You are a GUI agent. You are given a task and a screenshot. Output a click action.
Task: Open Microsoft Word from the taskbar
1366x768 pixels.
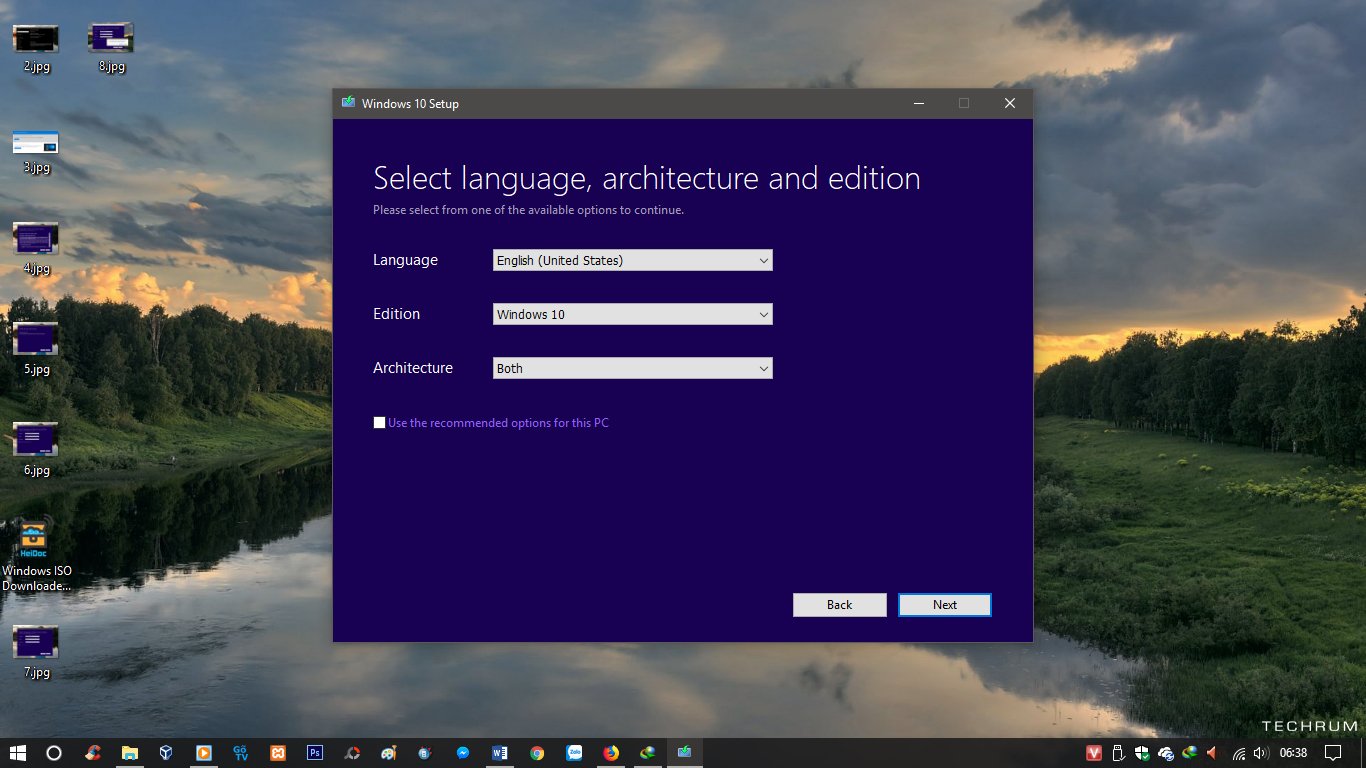(x=500, y=753)
